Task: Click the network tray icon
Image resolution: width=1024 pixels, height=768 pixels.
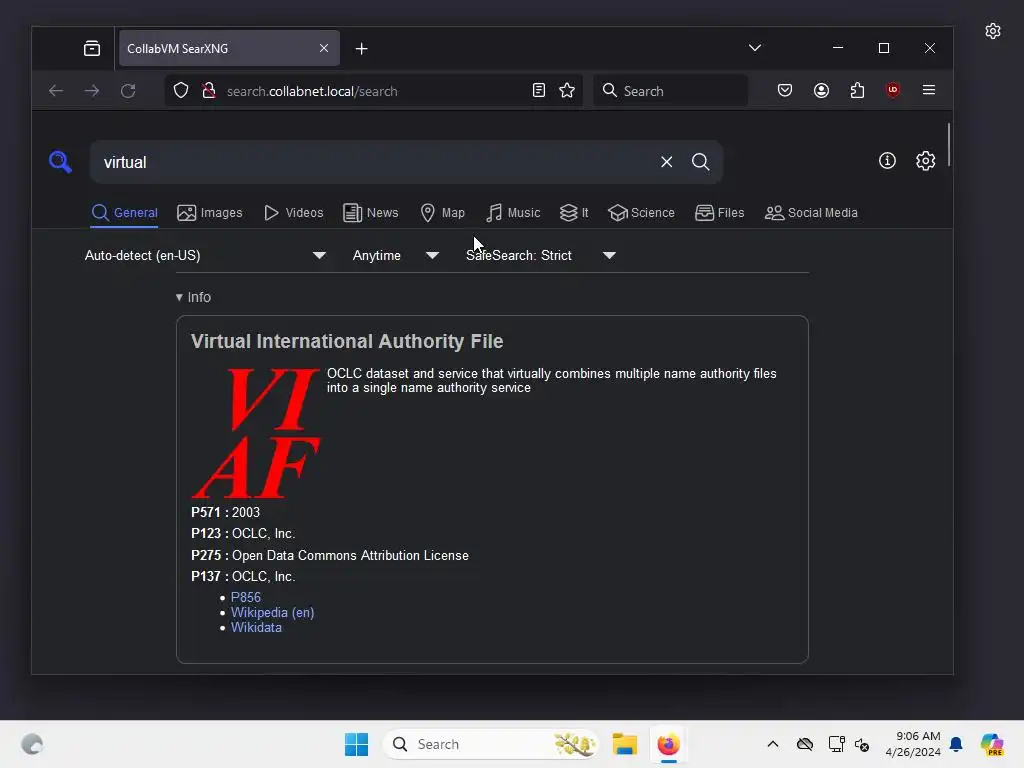Action: pyautogui.click(x=837, y=744)
